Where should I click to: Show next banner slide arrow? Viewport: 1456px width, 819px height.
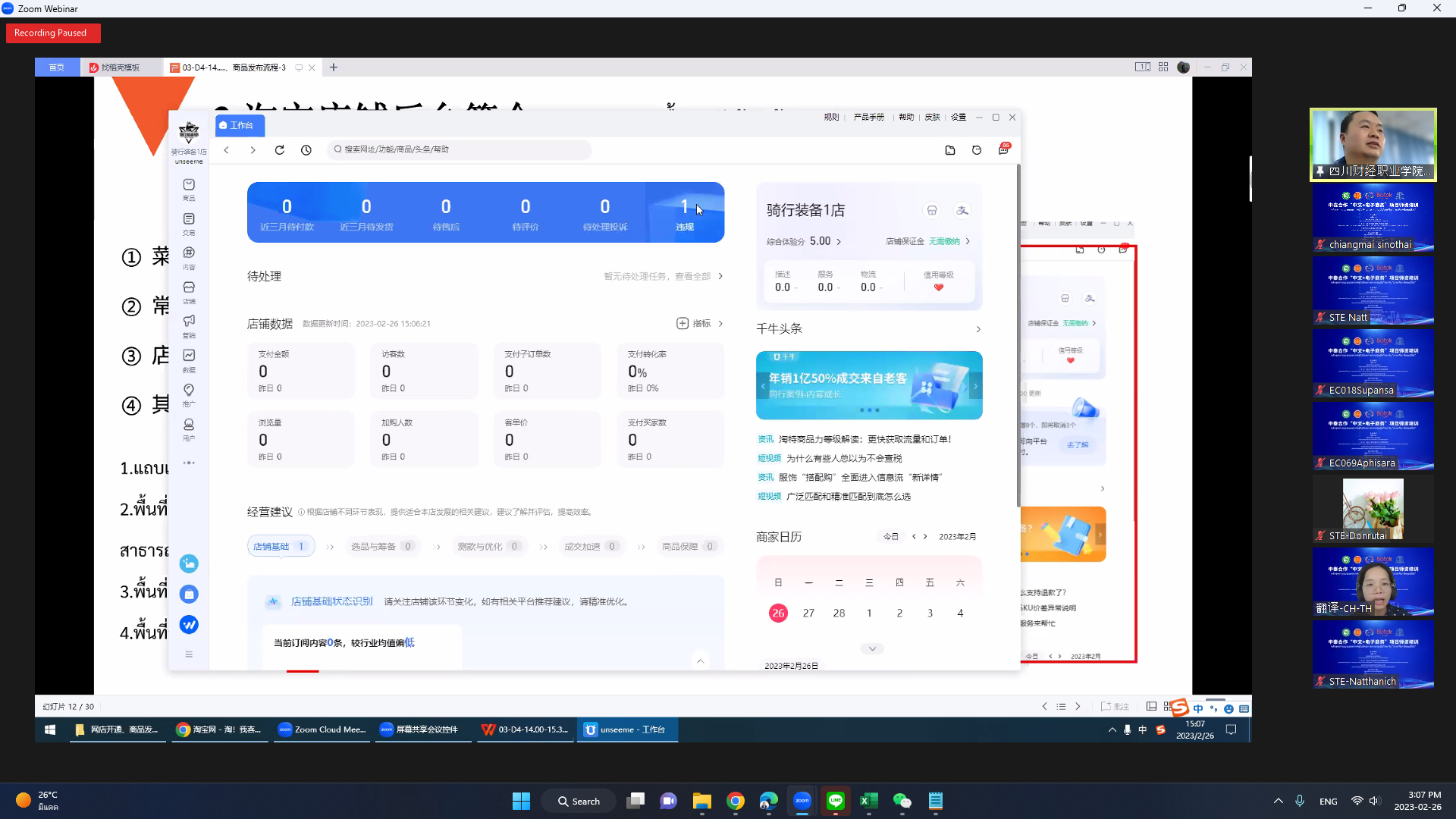975,386
